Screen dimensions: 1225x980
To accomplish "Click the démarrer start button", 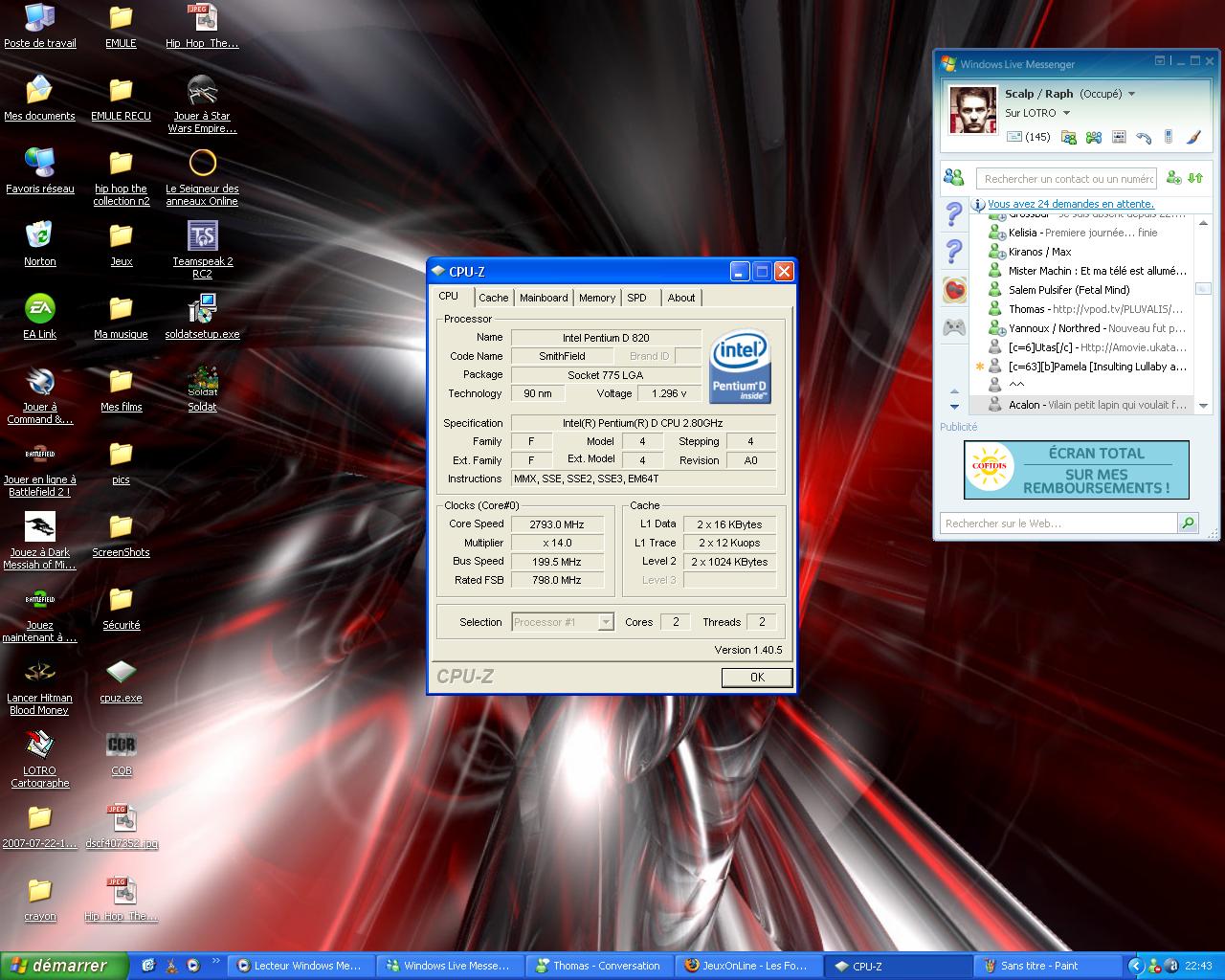I will pyautogui.click(x=63, y=966).
